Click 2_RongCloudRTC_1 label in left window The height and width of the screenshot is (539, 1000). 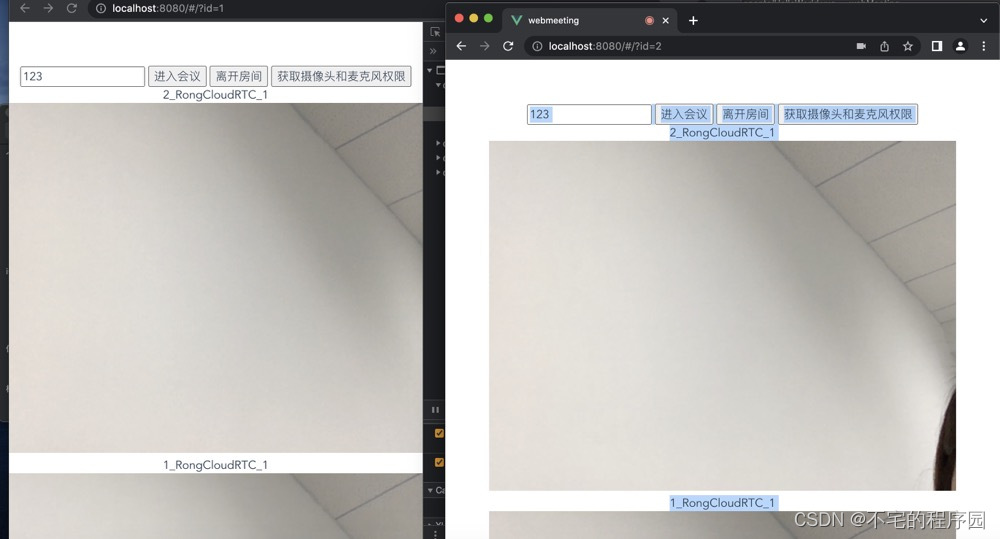pos(215,94)
